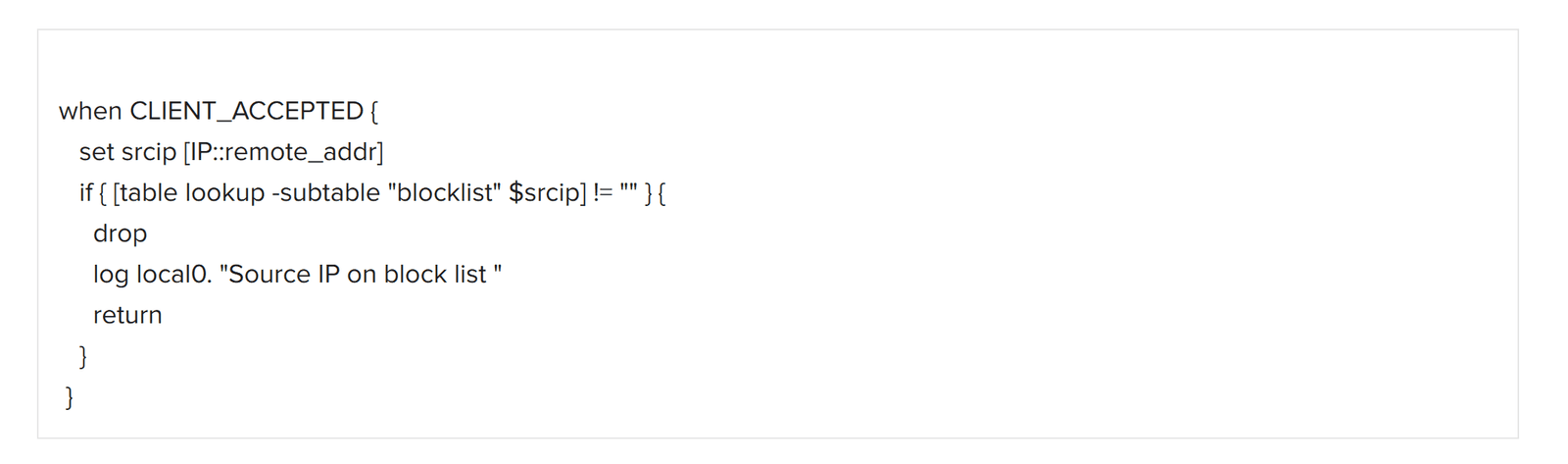Viewport: 1568px width, 464px height.
Task: Click the "return" statement
Action: [x=127, y=316]
